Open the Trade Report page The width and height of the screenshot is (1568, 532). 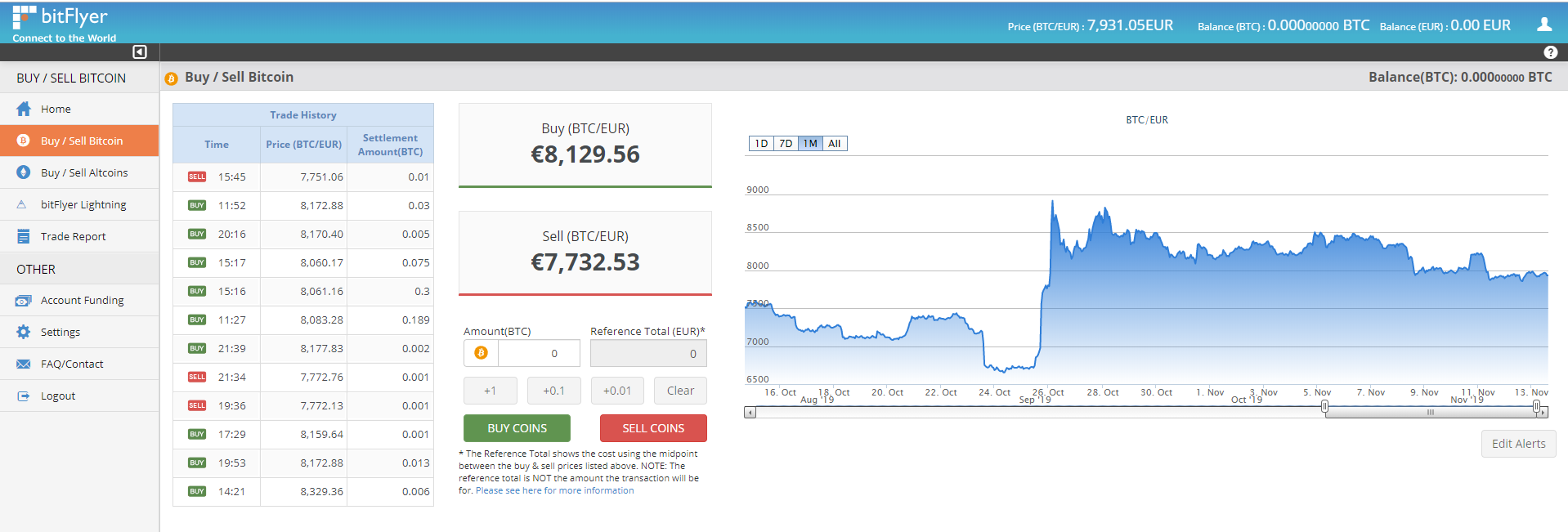click(79, 236)
